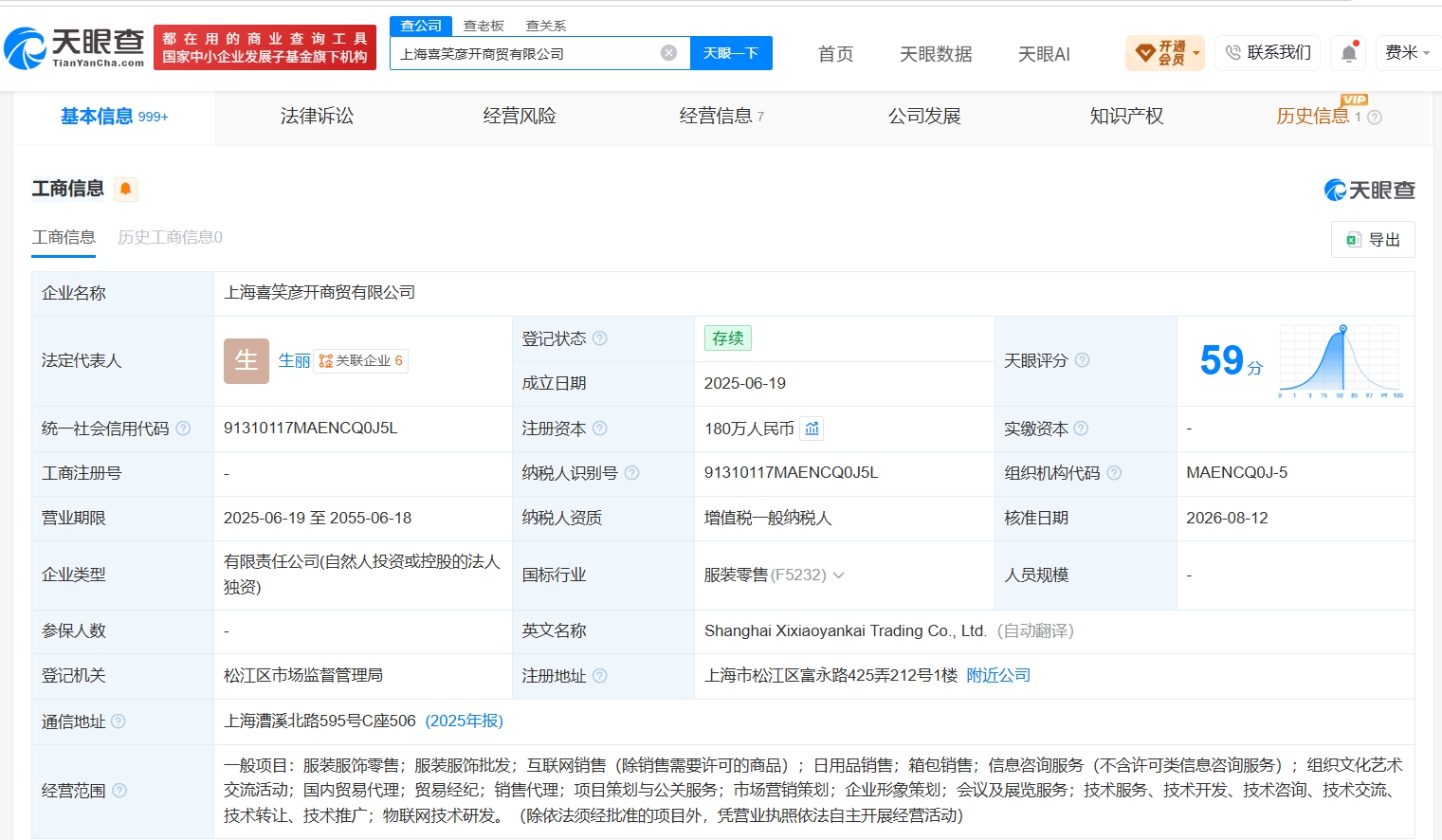This screenshot has height=840, width=1442.
Task: Click the orange alert bell beside 工商信息
Action: coord(126,189)
